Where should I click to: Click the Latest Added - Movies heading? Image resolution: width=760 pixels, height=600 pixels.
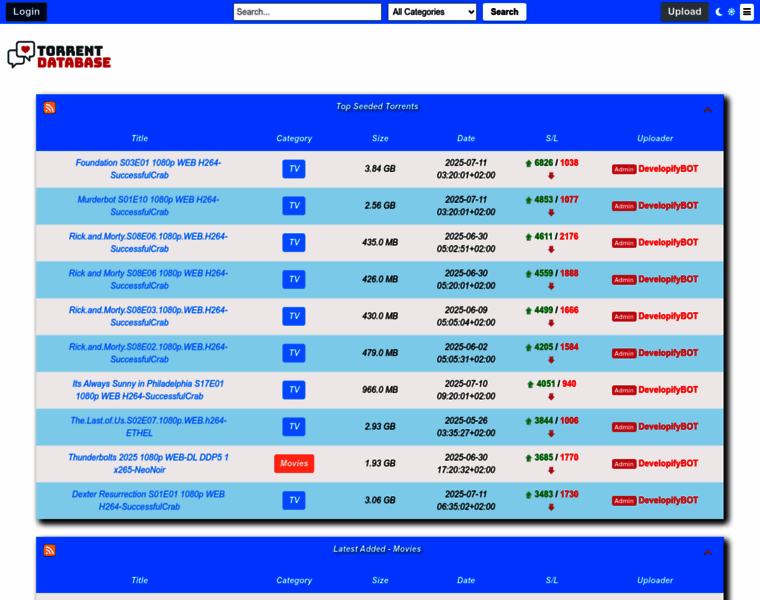[x=377, y=549]
